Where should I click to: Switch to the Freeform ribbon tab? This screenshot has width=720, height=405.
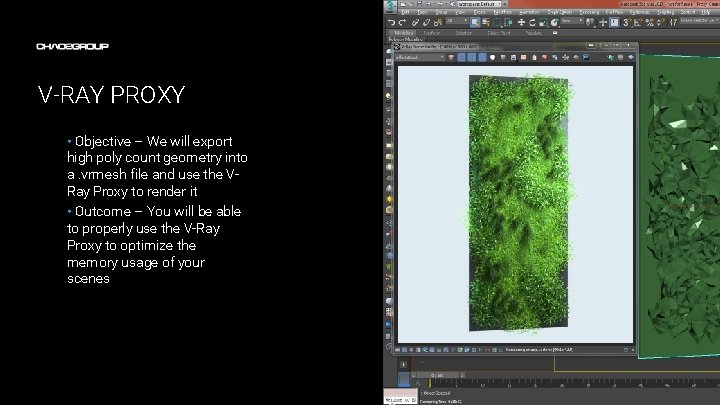tap(432, 33)
